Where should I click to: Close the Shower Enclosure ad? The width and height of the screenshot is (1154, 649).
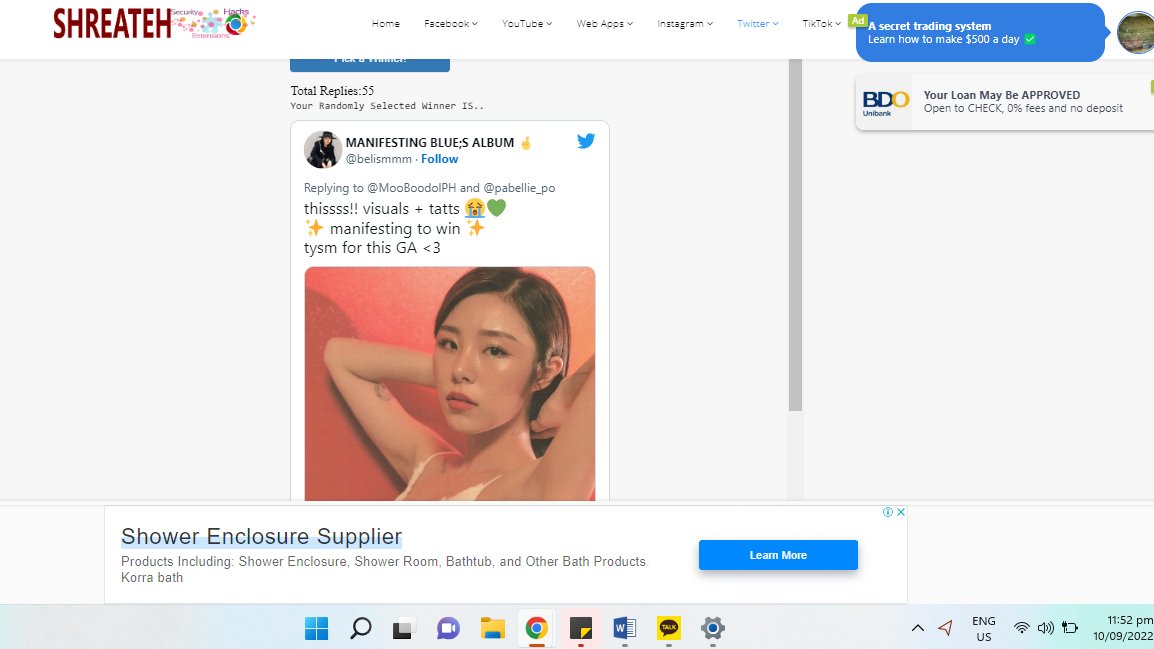coord(901,512)
